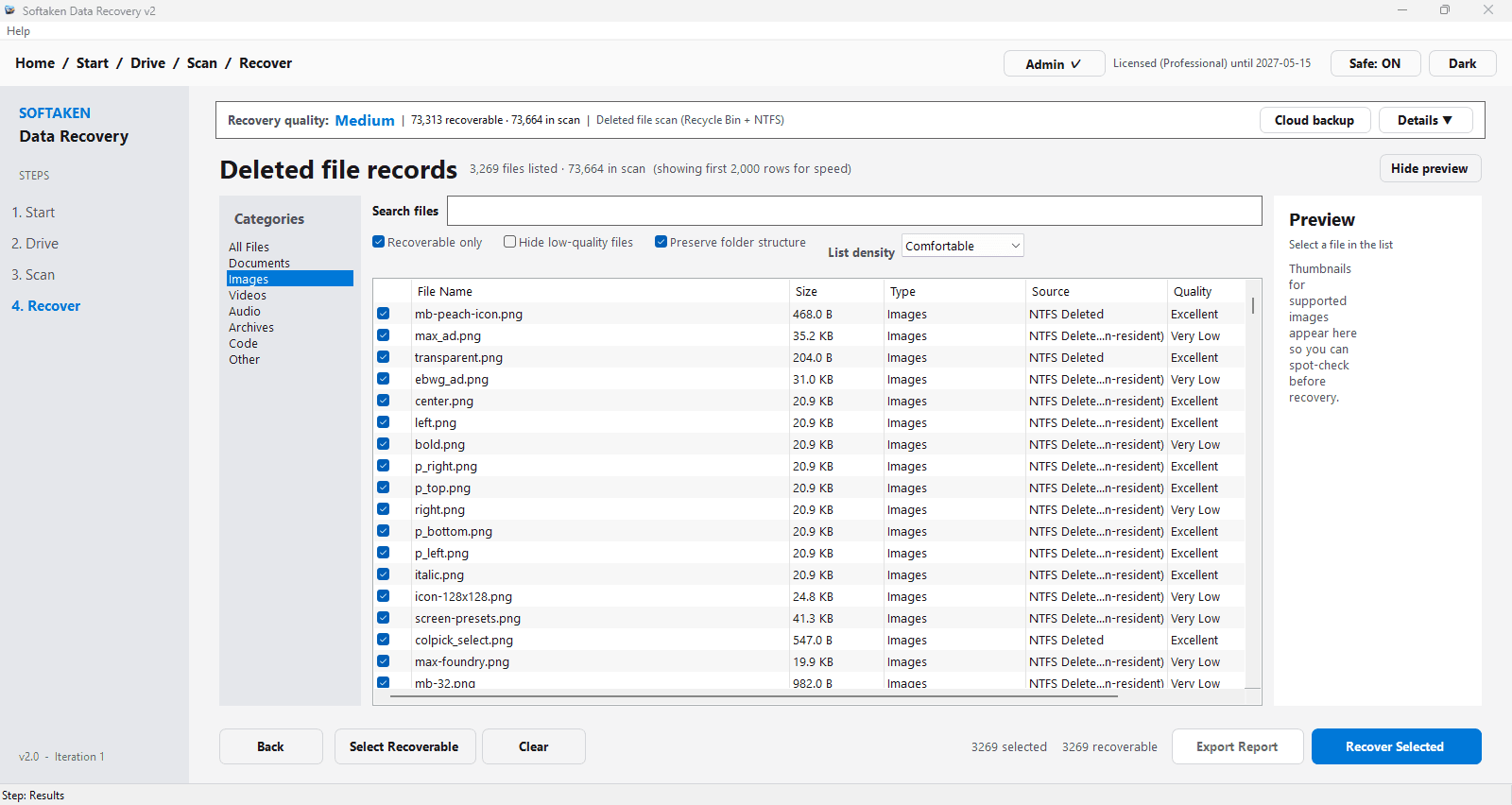Click into the Search files field

(854, 211)
